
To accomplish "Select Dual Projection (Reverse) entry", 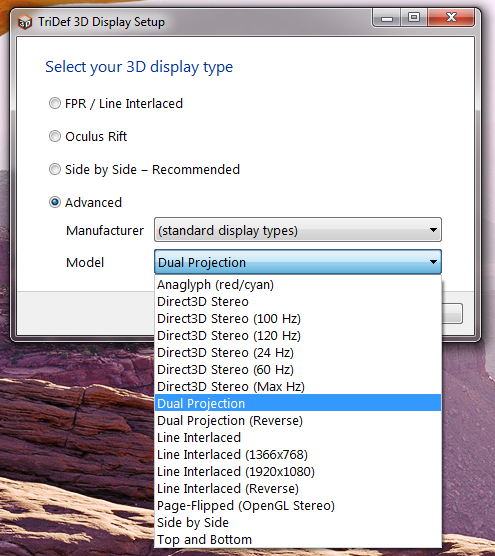I will point(298,421).
